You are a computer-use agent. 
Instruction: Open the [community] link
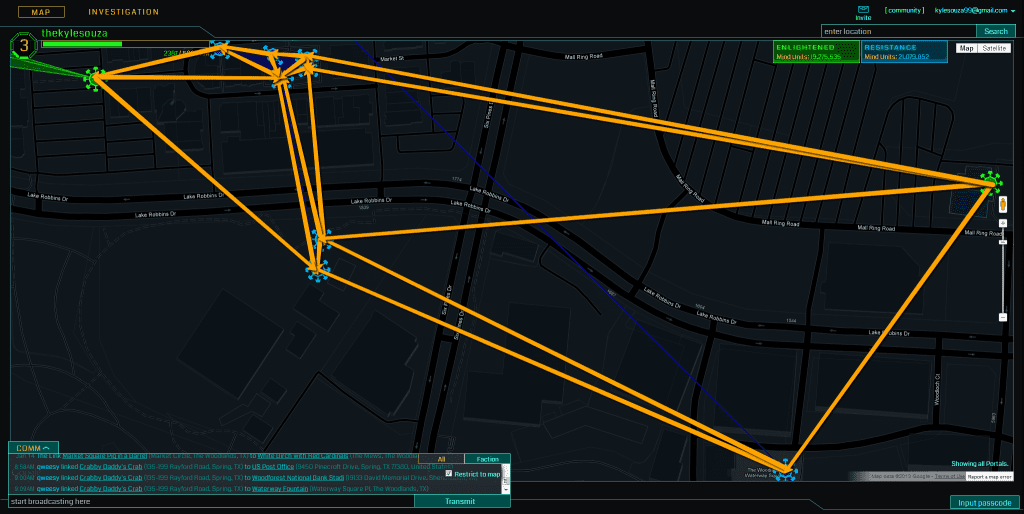pos(904,10)
